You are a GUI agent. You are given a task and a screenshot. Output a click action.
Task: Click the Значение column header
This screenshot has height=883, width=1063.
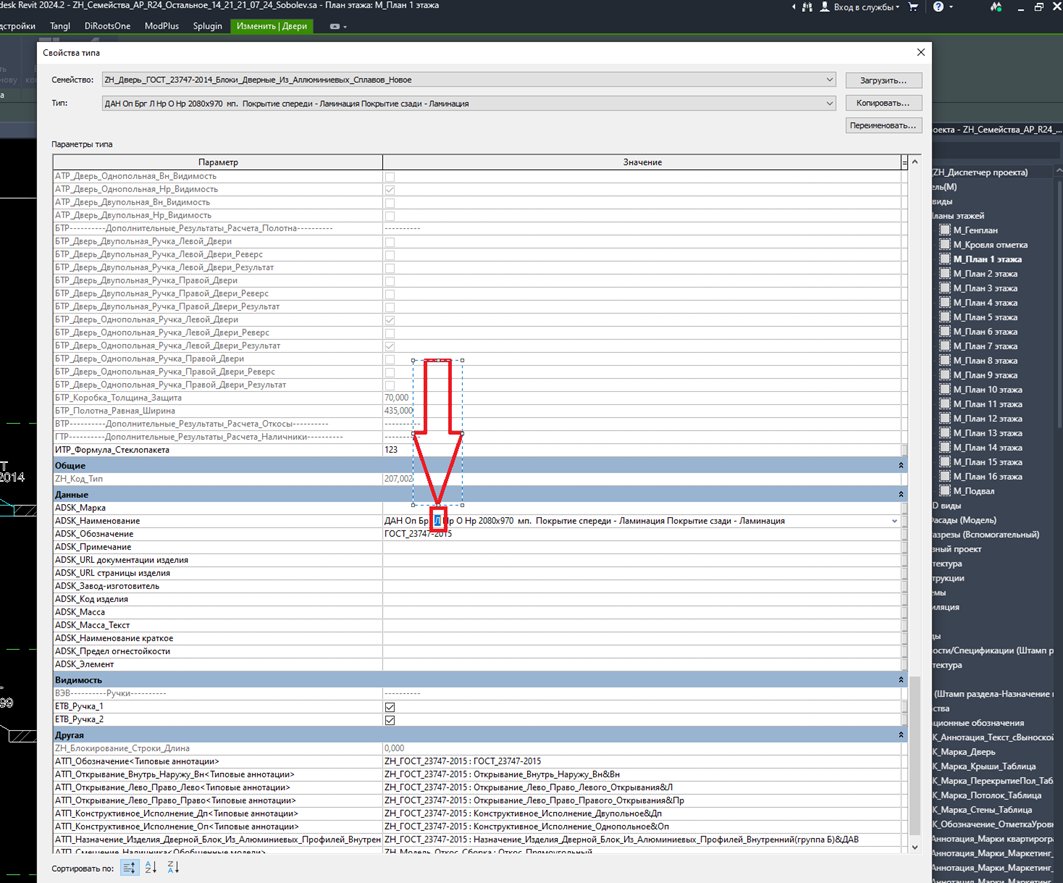pyautogui.click(x=642, y=162)
